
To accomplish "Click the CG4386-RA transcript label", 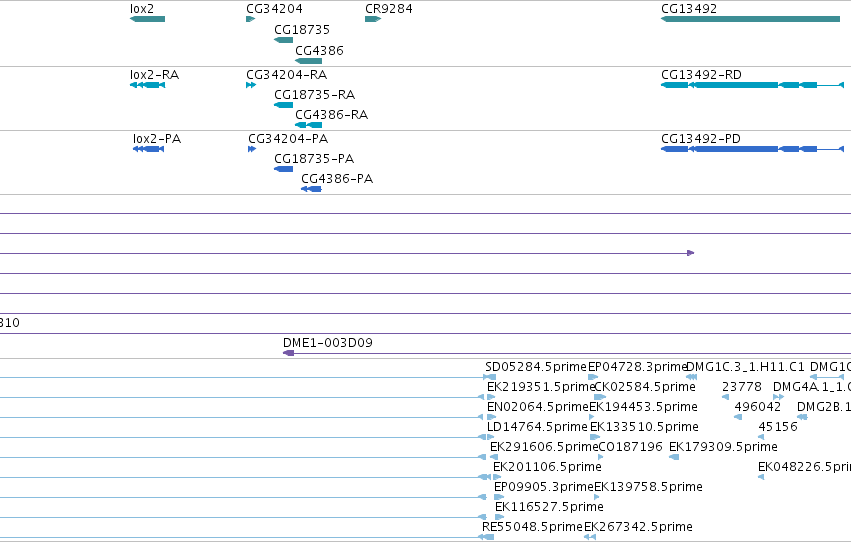I will 332,114.
